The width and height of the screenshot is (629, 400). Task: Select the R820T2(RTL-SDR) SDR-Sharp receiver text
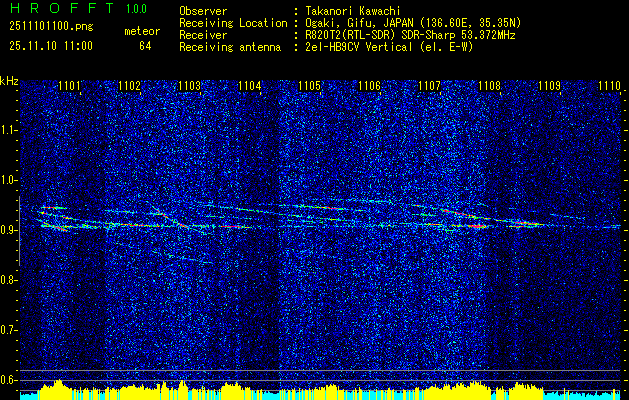[410, 35]
